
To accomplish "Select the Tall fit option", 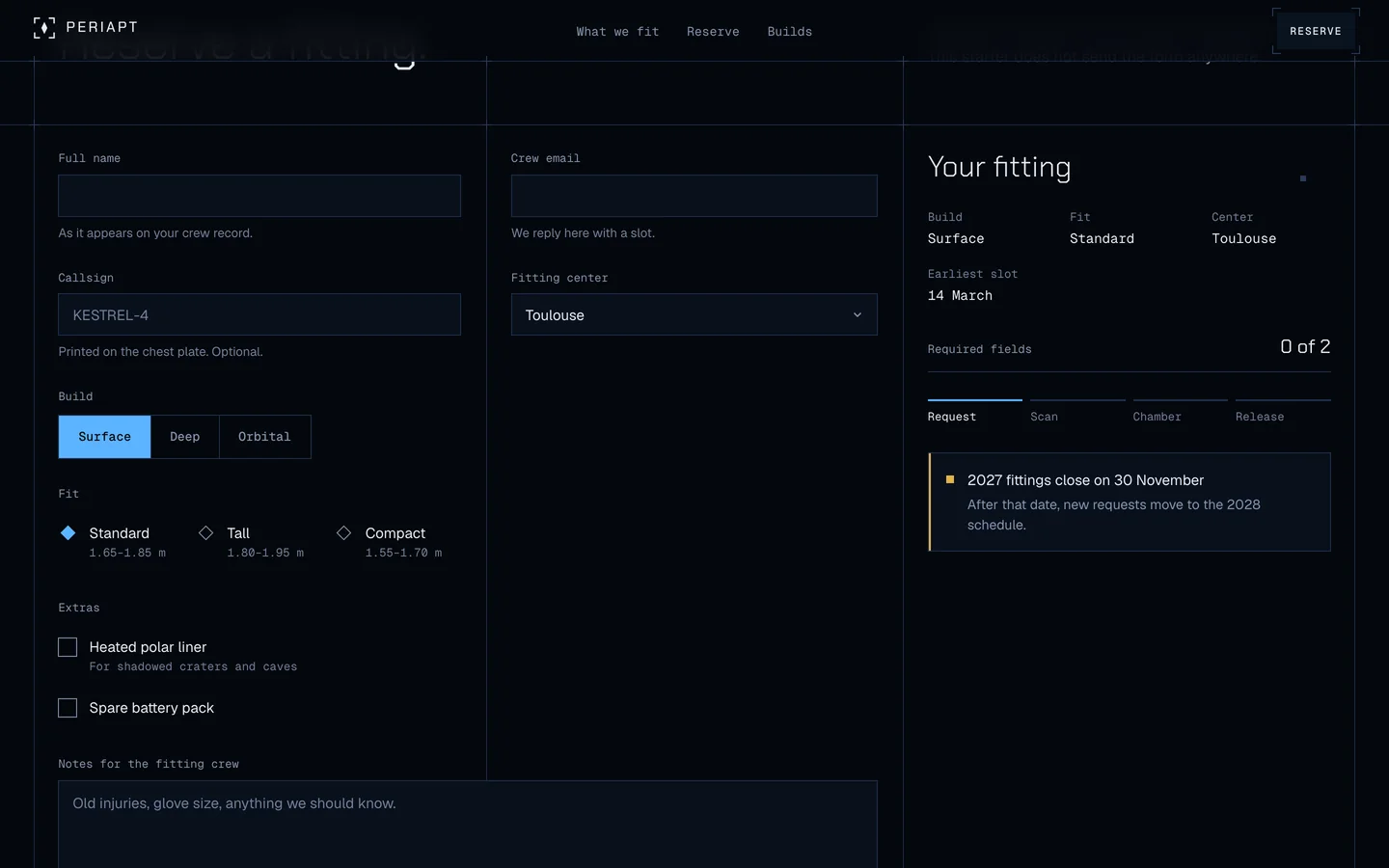I will pos(251,542).
